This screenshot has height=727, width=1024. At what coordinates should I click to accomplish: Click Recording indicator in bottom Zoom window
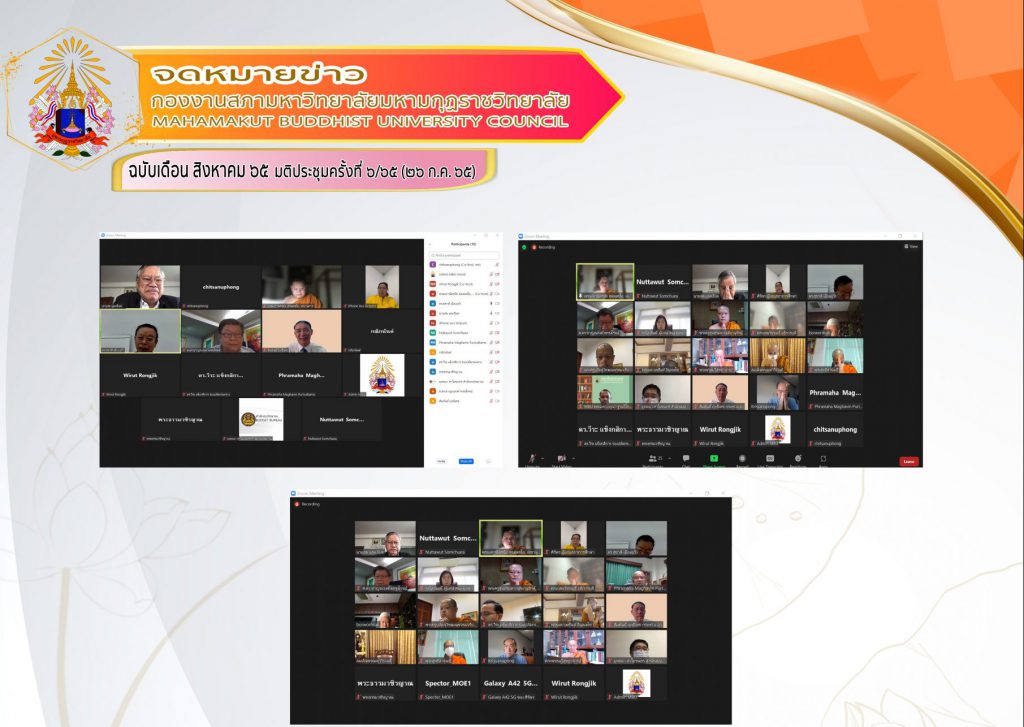(x=308, y=504)
